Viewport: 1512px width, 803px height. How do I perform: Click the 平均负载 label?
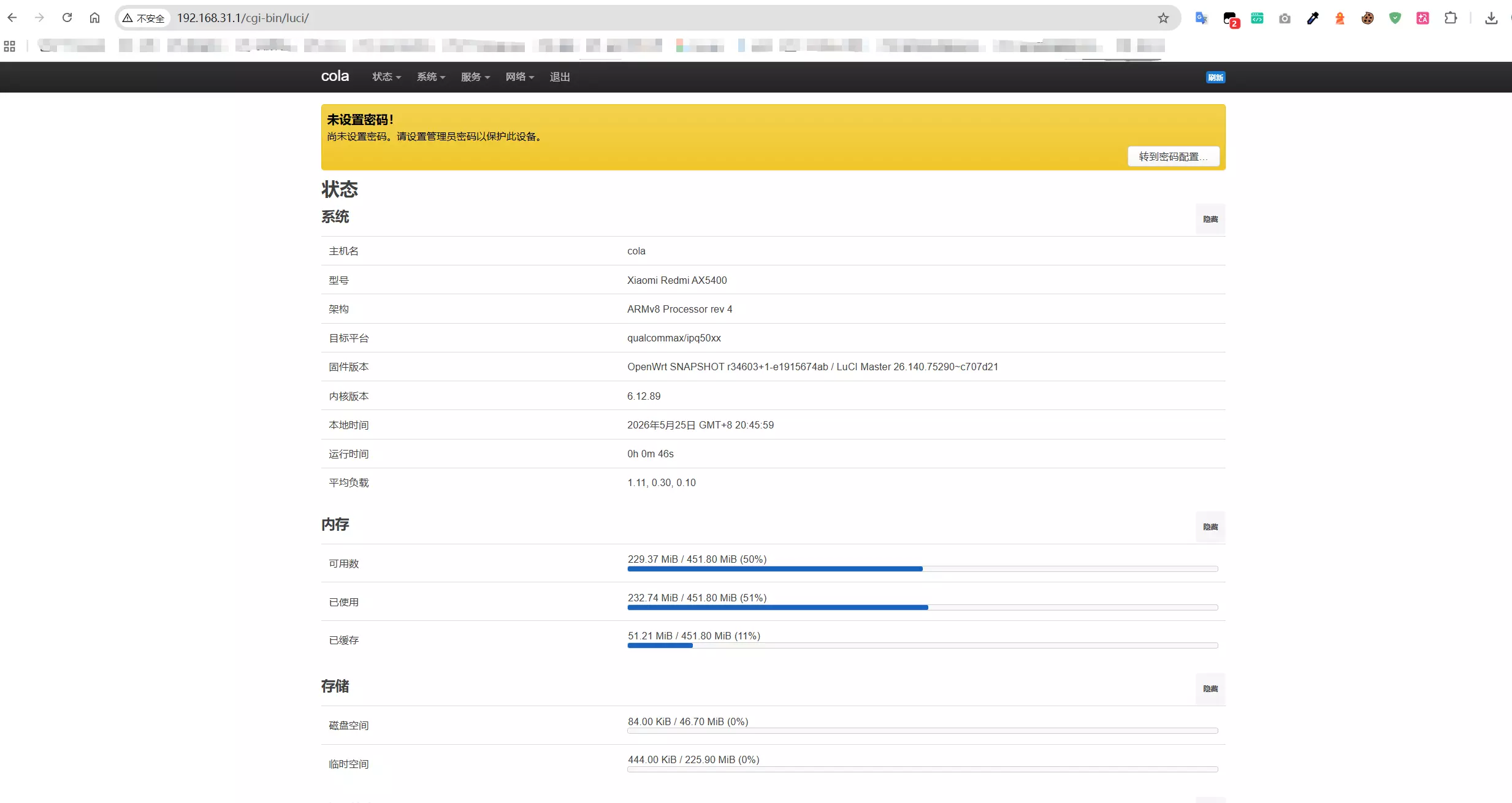click(349, 482)
